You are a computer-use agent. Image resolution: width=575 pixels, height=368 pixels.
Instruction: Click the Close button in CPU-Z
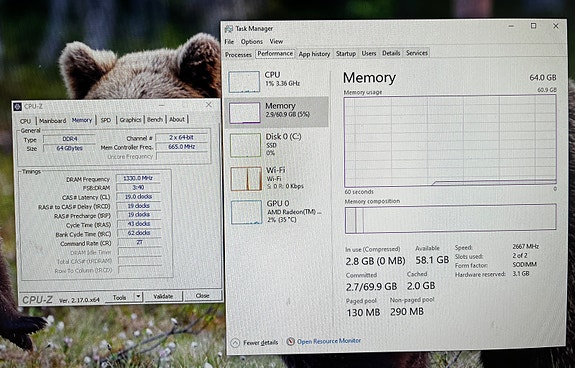coord(202,295)
